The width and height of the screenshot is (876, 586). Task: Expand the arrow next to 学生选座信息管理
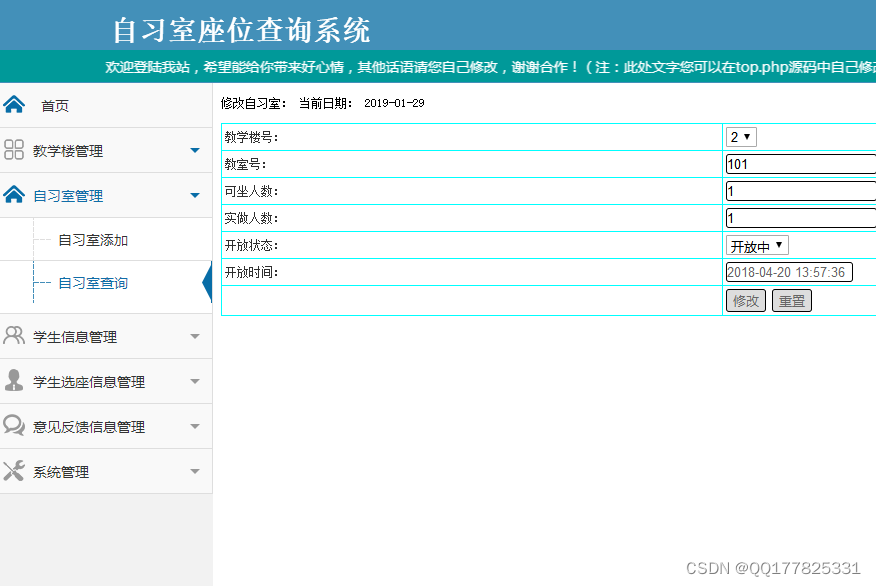tap(195, 382)
